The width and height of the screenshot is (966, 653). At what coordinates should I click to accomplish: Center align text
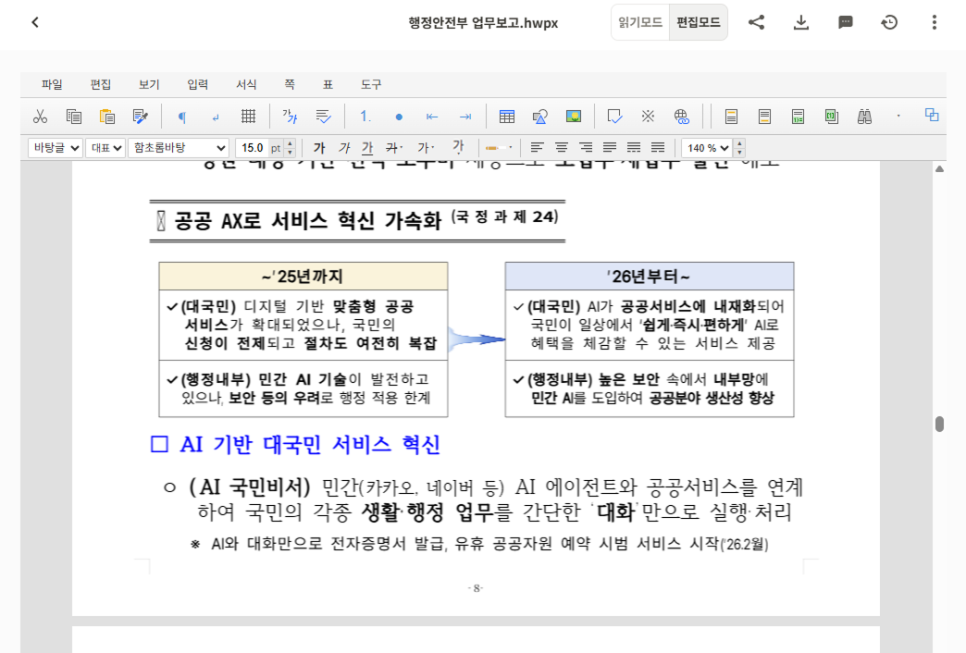click(x=561, y=148)
